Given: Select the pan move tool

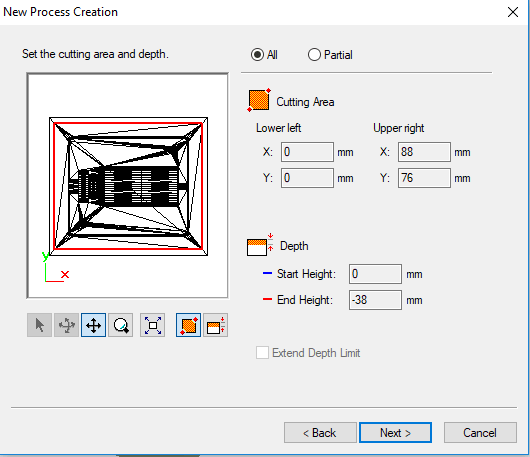Looking at the screenshot, I should point(94,325).
